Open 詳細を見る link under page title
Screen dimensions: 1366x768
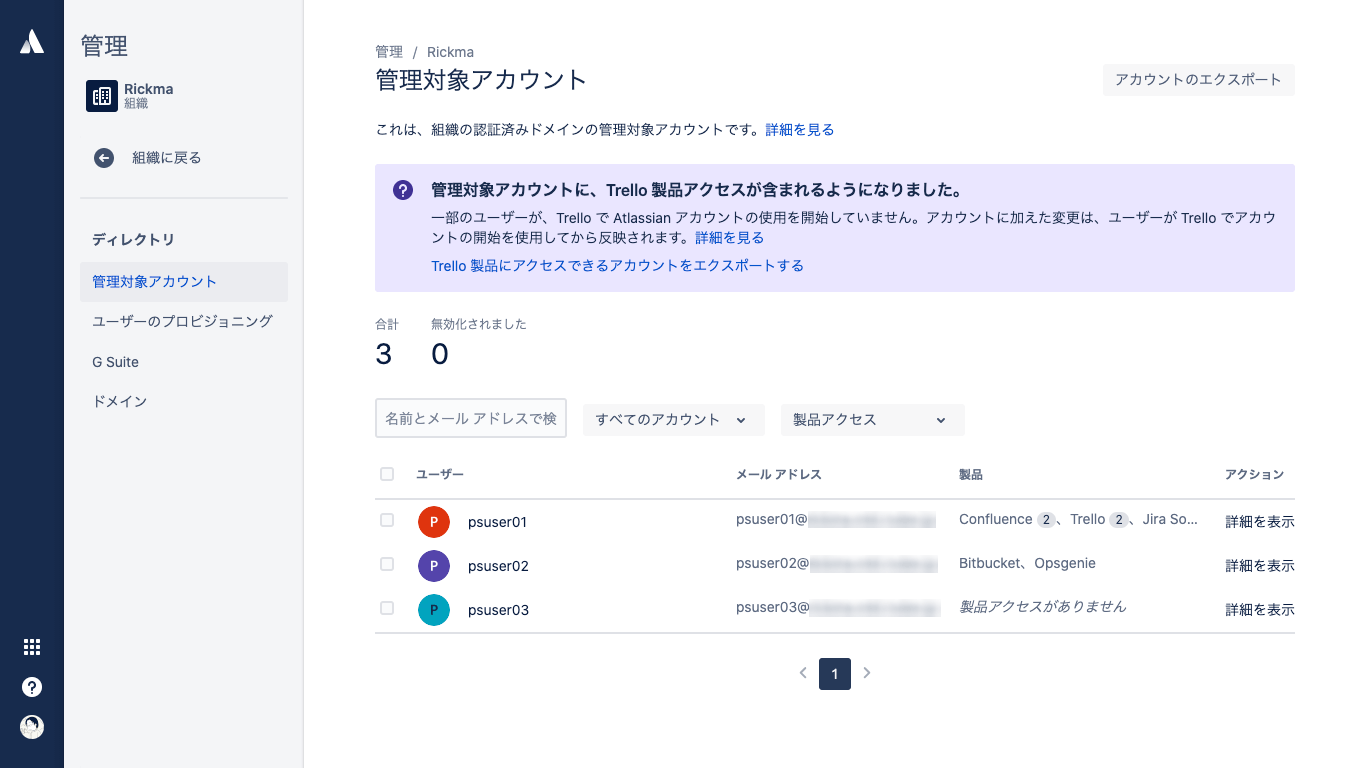click(800, 130)
